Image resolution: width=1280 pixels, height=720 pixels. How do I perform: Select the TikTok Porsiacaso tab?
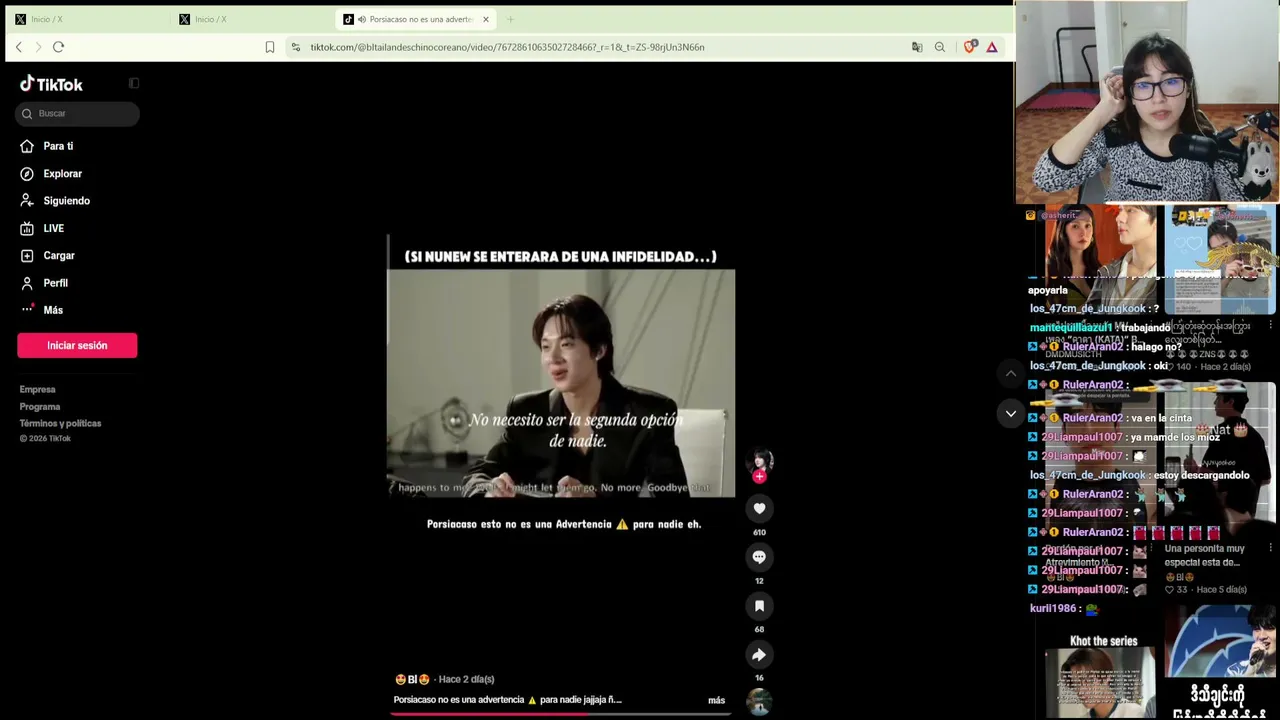[416, 19]
